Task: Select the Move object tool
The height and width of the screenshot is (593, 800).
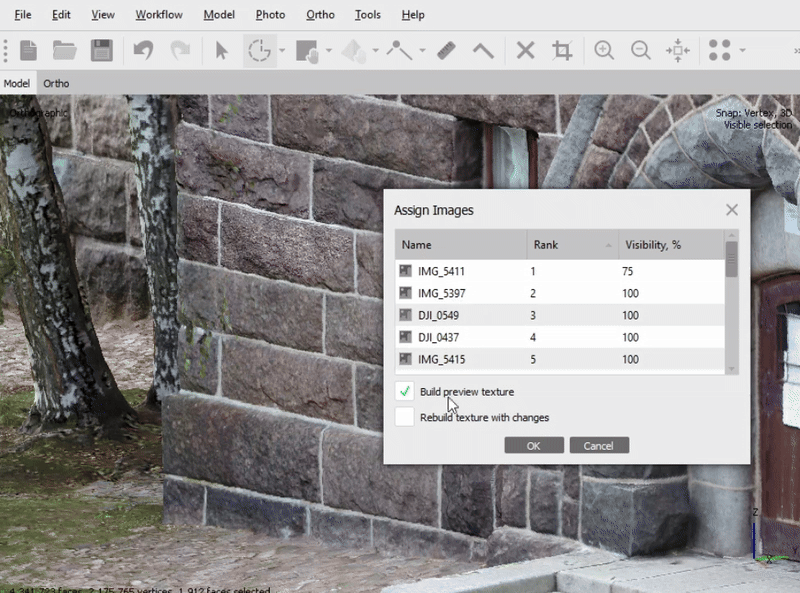Action: pyautogui.click(x=354, y=52)
